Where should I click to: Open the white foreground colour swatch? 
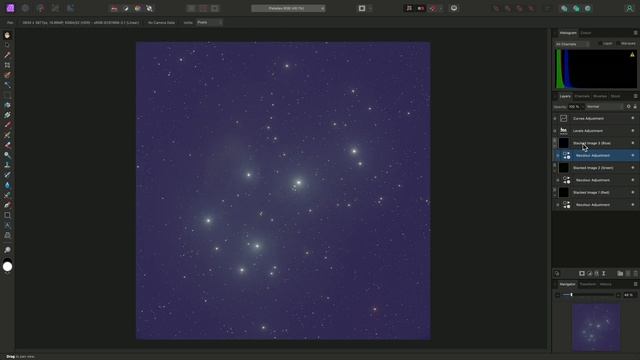pyautogui.click(x=7, y=267)
